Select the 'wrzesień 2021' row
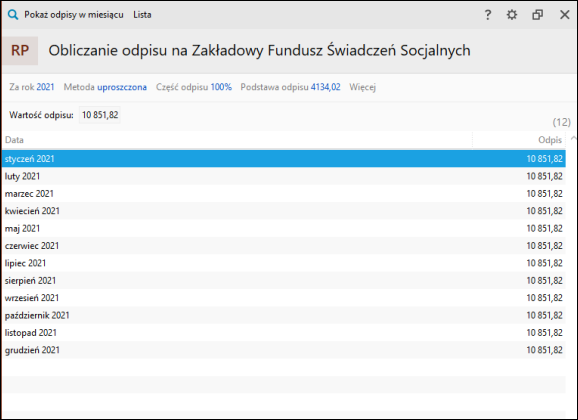The image size is (578, 420). pos(284,298)
